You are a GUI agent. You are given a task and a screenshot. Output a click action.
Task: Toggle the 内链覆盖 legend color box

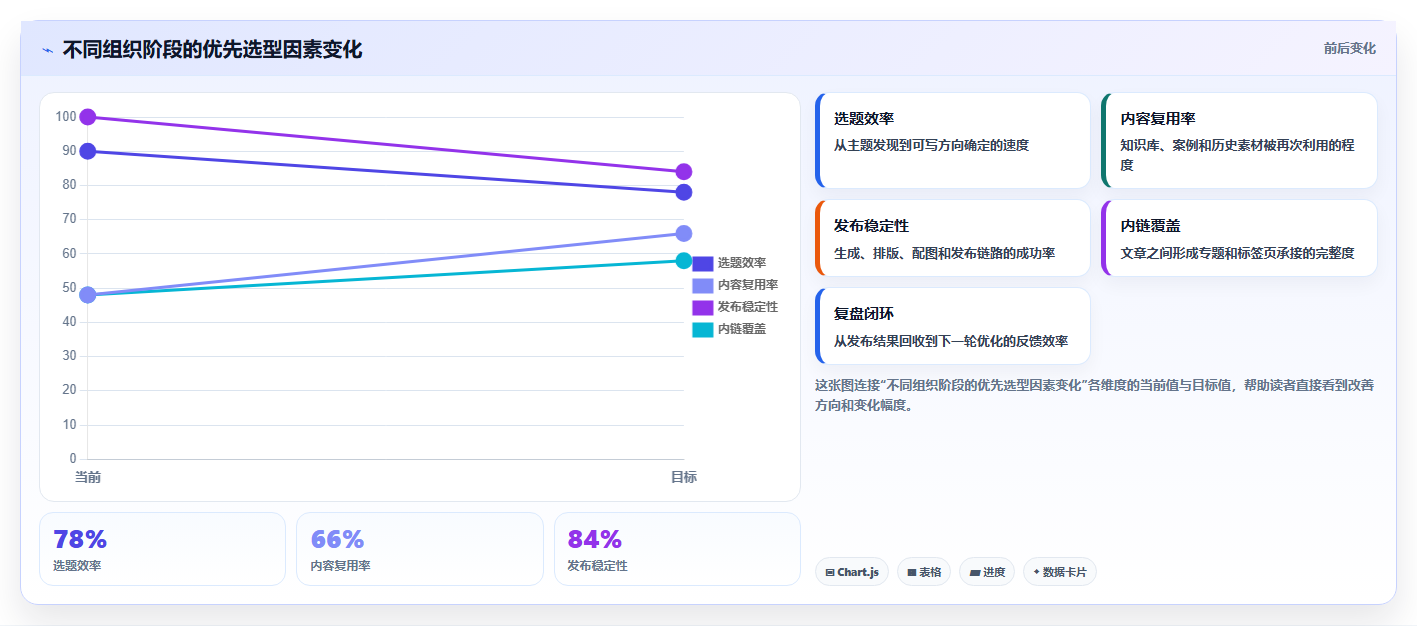(x=703, y=329)
